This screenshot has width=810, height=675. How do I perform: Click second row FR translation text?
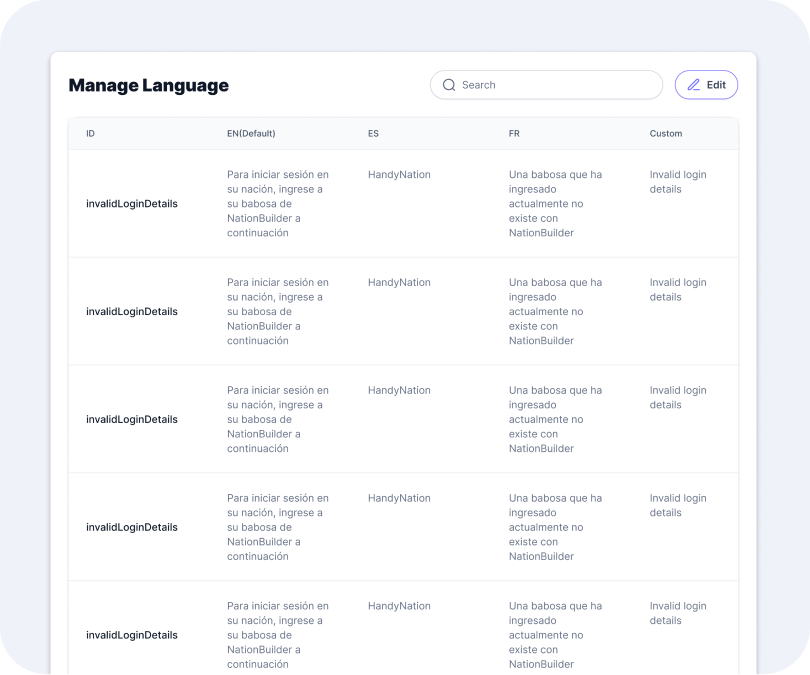coord(555,311)
